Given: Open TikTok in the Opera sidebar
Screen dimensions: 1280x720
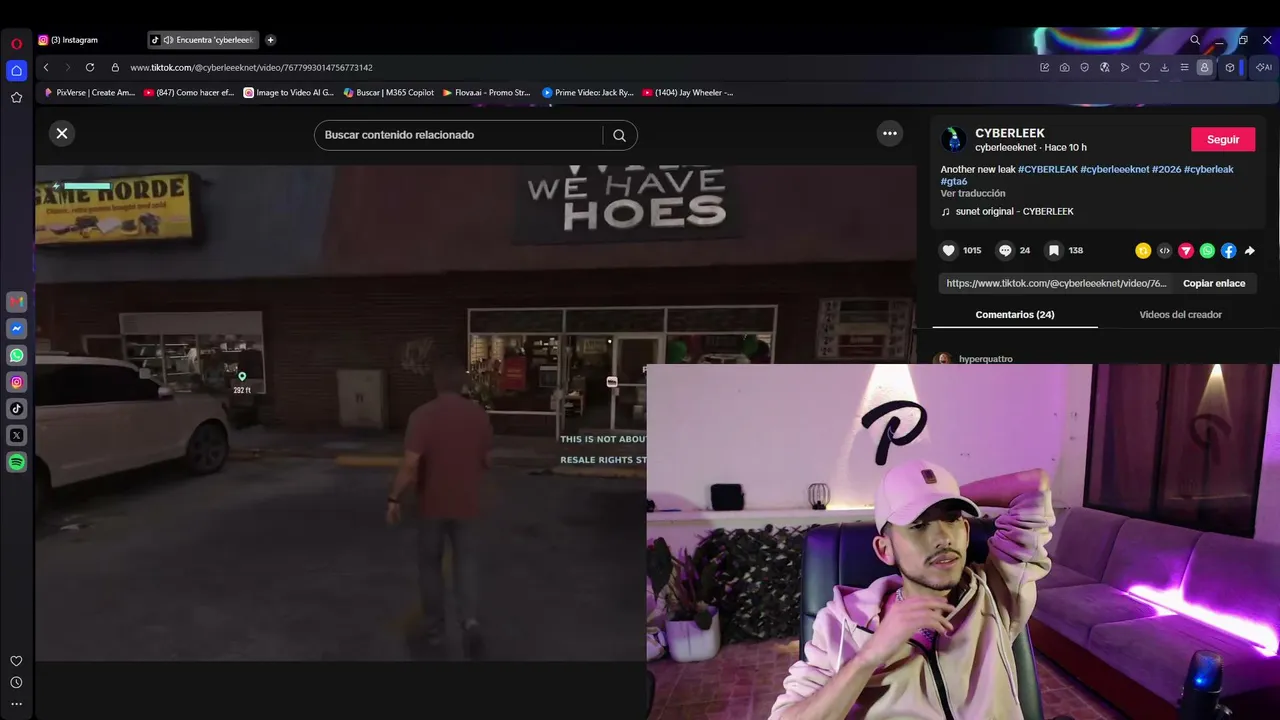Looking at the screenshot, I should [16, 408].
